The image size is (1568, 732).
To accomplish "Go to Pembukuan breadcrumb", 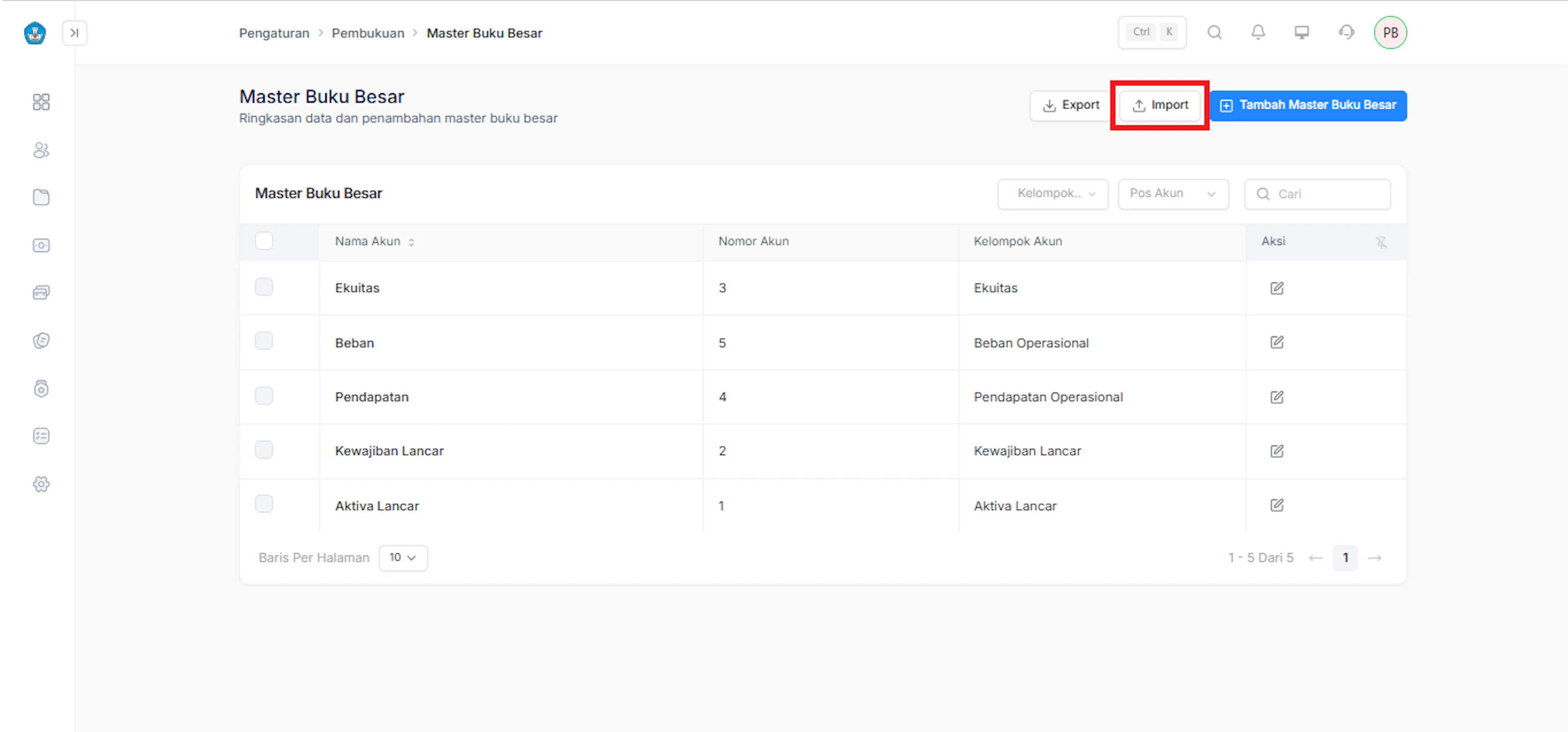I will pyautogui.click(x=367, y=33).
